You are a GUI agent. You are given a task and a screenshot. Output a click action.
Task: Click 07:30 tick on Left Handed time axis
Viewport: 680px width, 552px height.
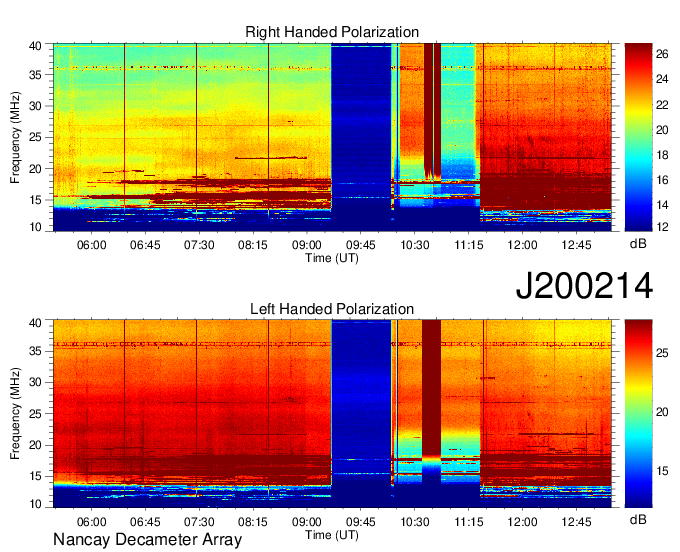(x=199, y=522)
